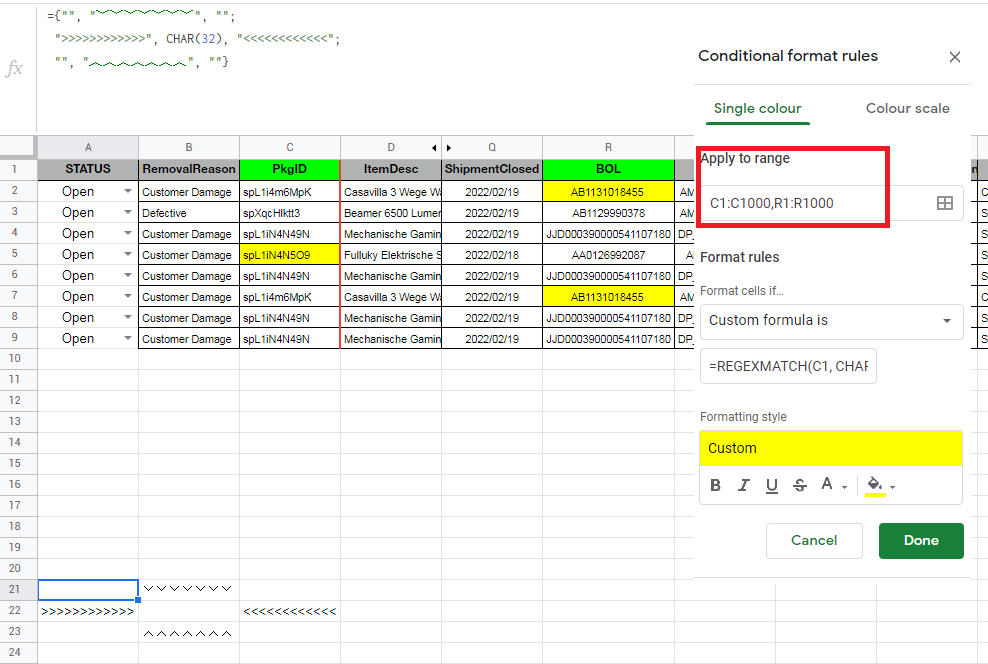Image resolution: width=988 pixels, height=664 pixels.
Task: Open STATUS dropdown arrow in row 5
Action: point(128,255)
